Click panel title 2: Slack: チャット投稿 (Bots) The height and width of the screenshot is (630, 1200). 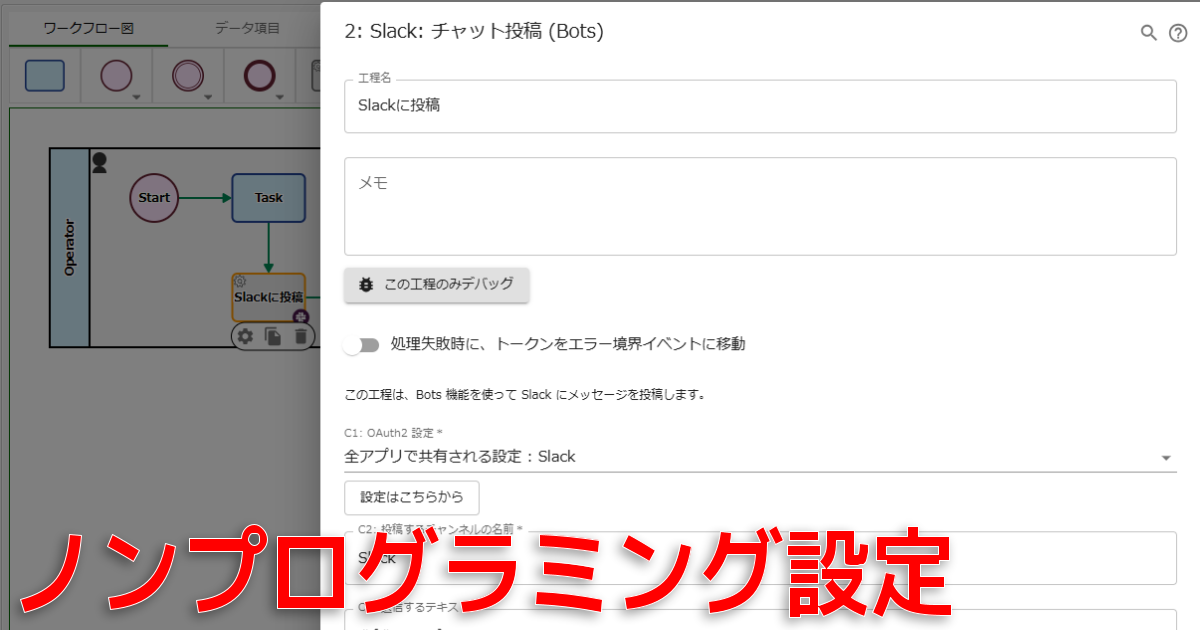click(474, 31)
